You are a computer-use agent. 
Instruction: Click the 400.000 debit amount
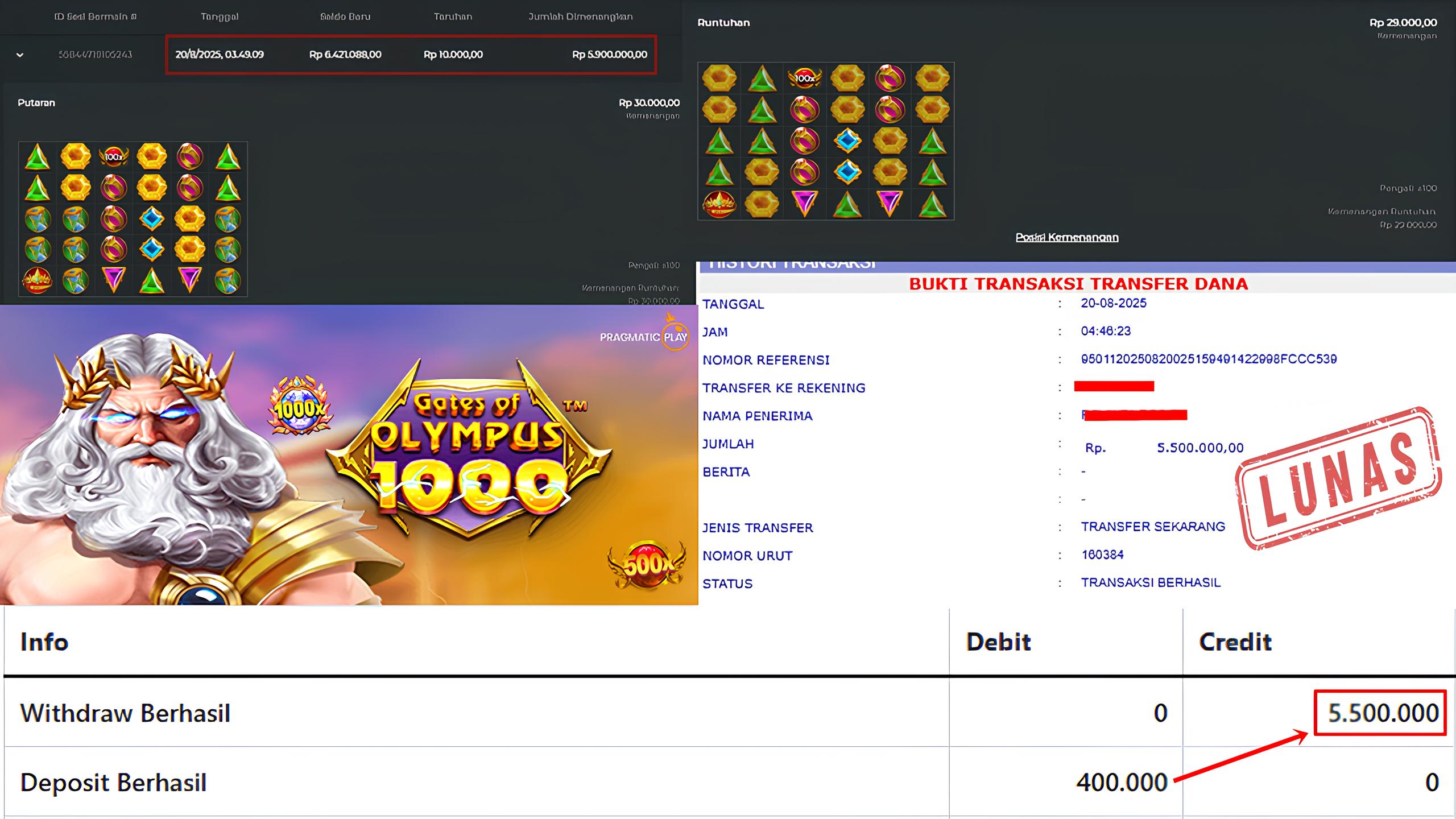pyautogui.click(x=1121, y=783)
